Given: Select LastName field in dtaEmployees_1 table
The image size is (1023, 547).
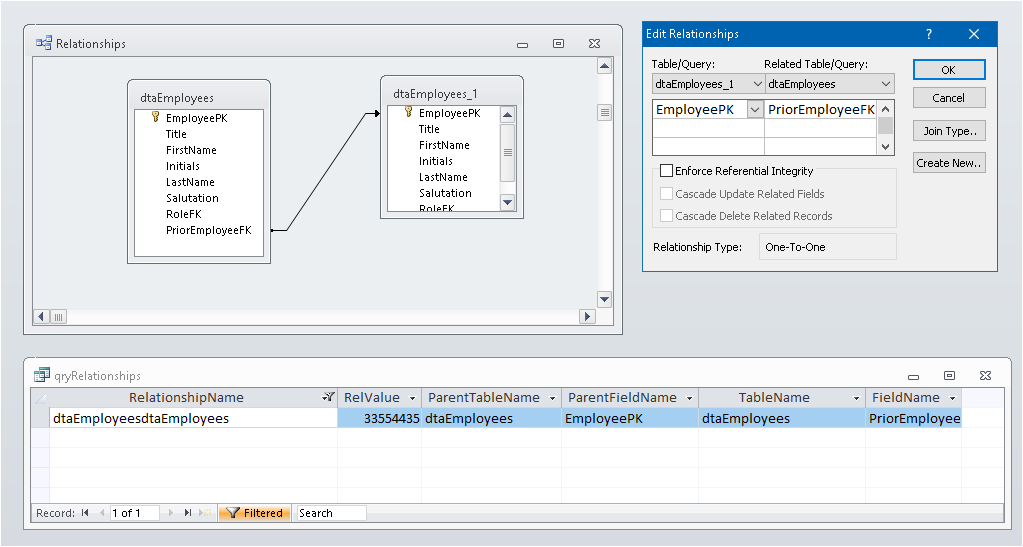Looking at the screenshot, I should pos(443,177).
